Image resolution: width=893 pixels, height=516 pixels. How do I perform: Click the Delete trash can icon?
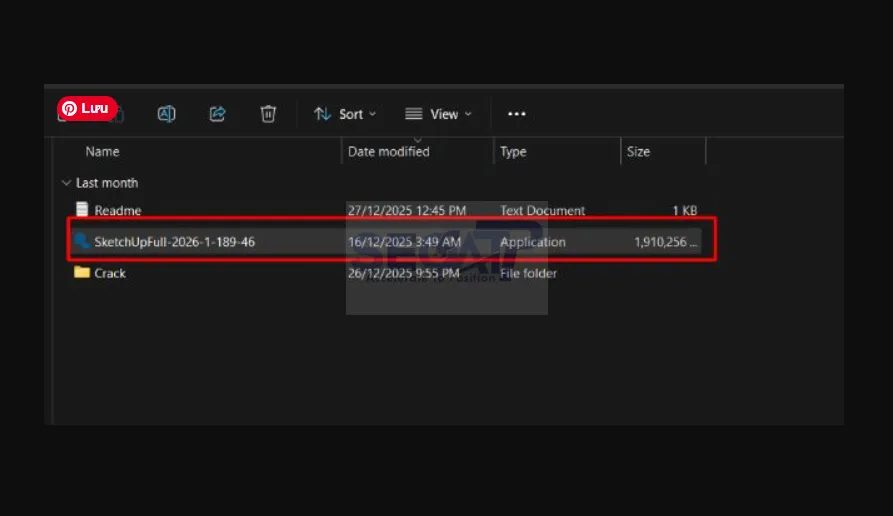click(x=268, y=114)
